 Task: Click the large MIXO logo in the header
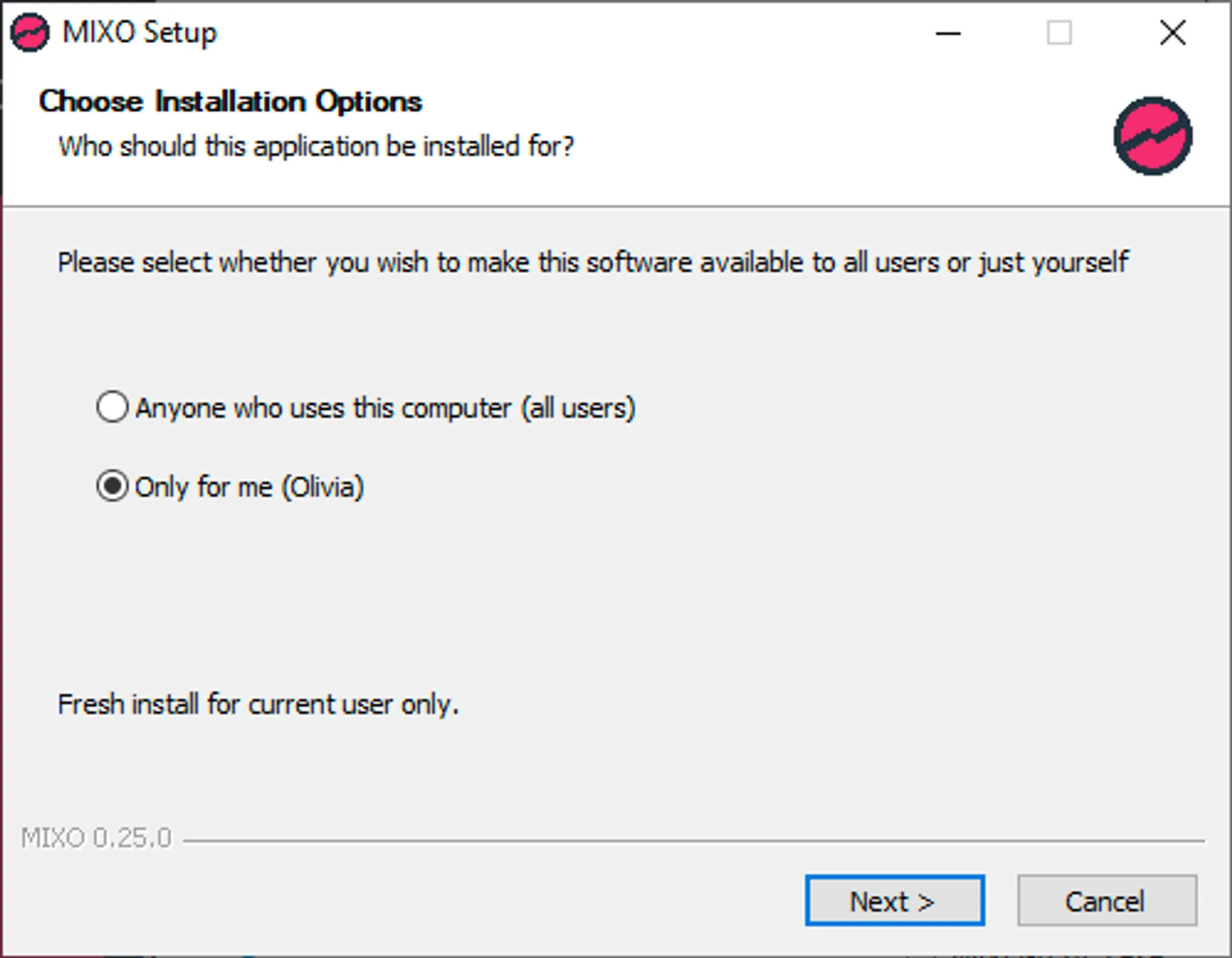tap(1153, 136)
